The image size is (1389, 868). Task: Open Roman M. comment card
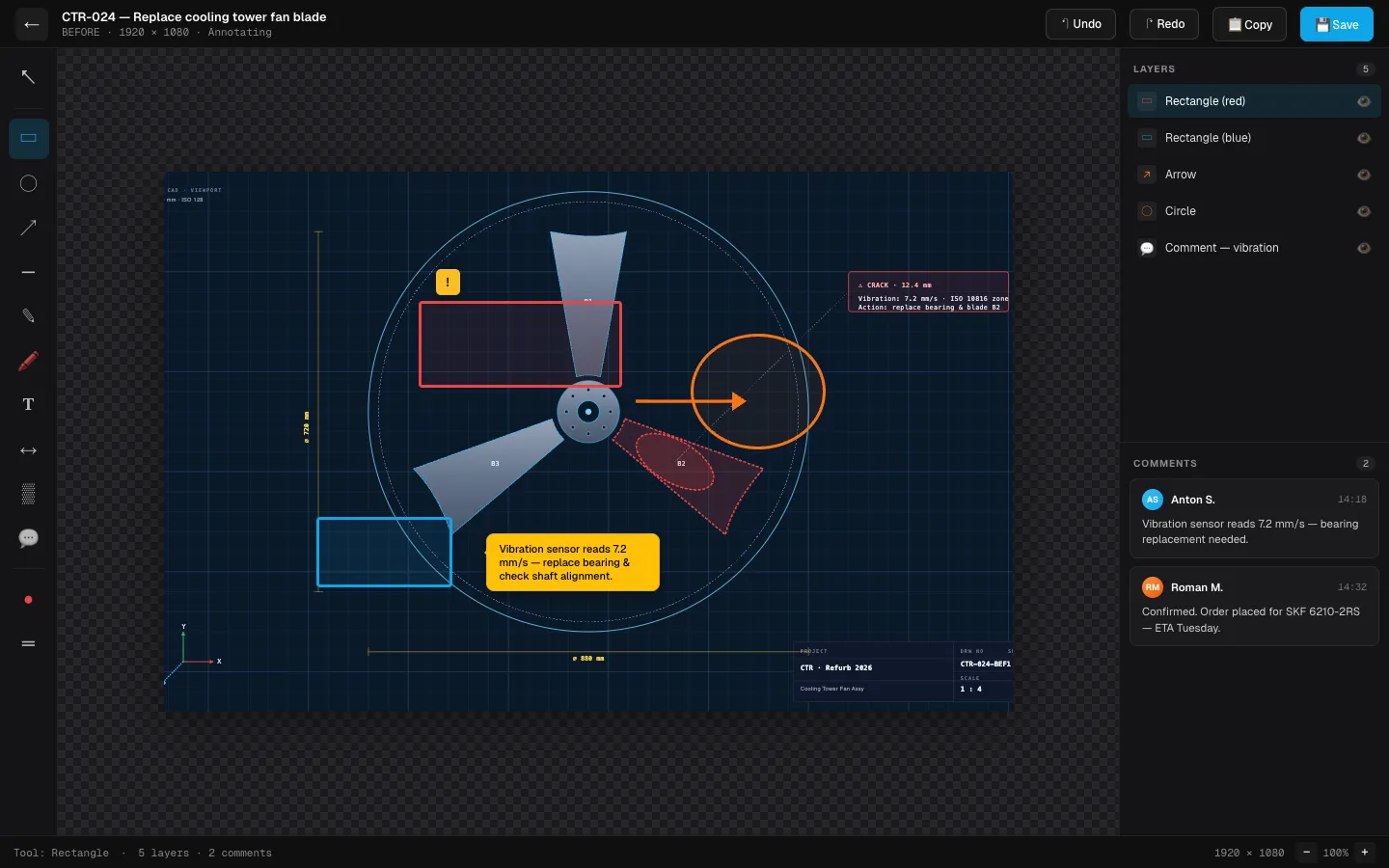[x=1254, y=607]
